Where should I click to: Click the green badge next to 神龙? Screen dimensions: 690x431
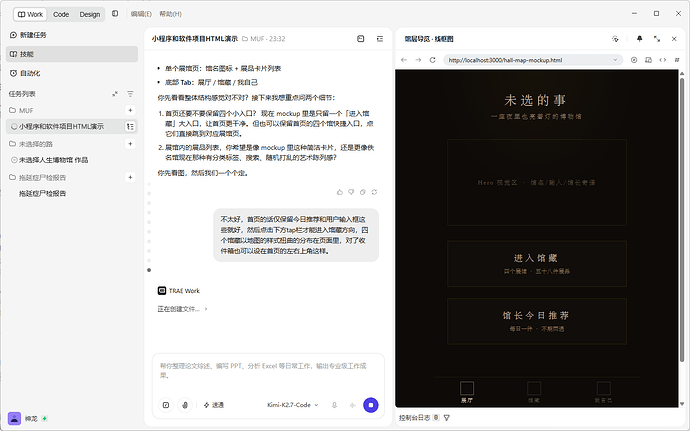point(44,418)
